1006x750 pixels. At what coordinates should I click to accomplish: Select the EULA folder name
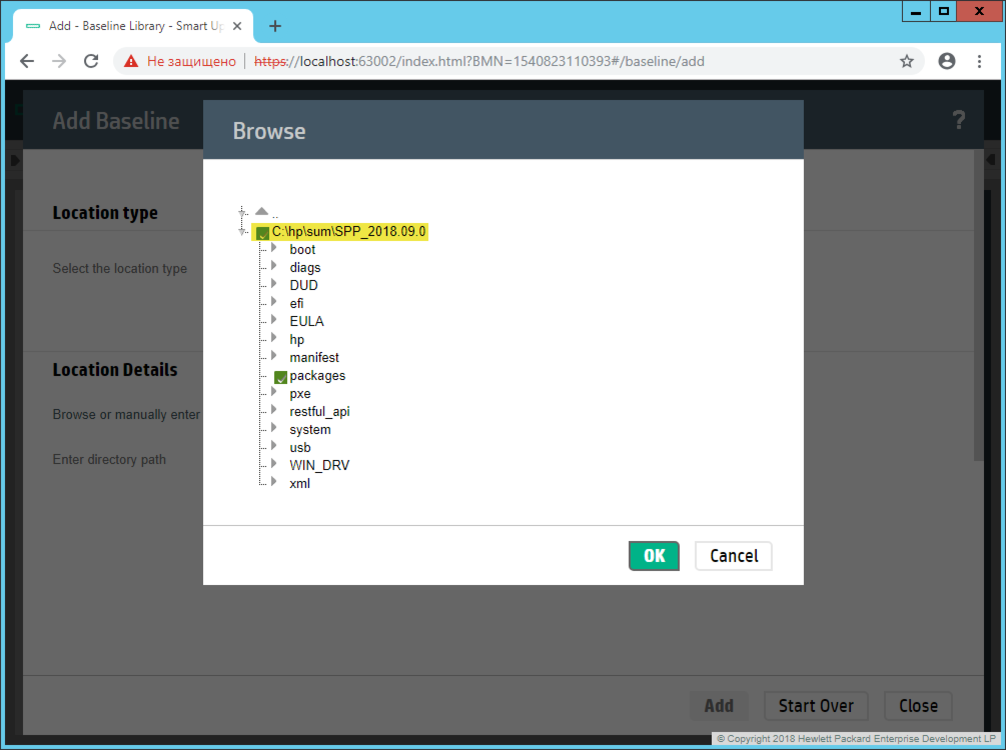(x=307, y=321)
